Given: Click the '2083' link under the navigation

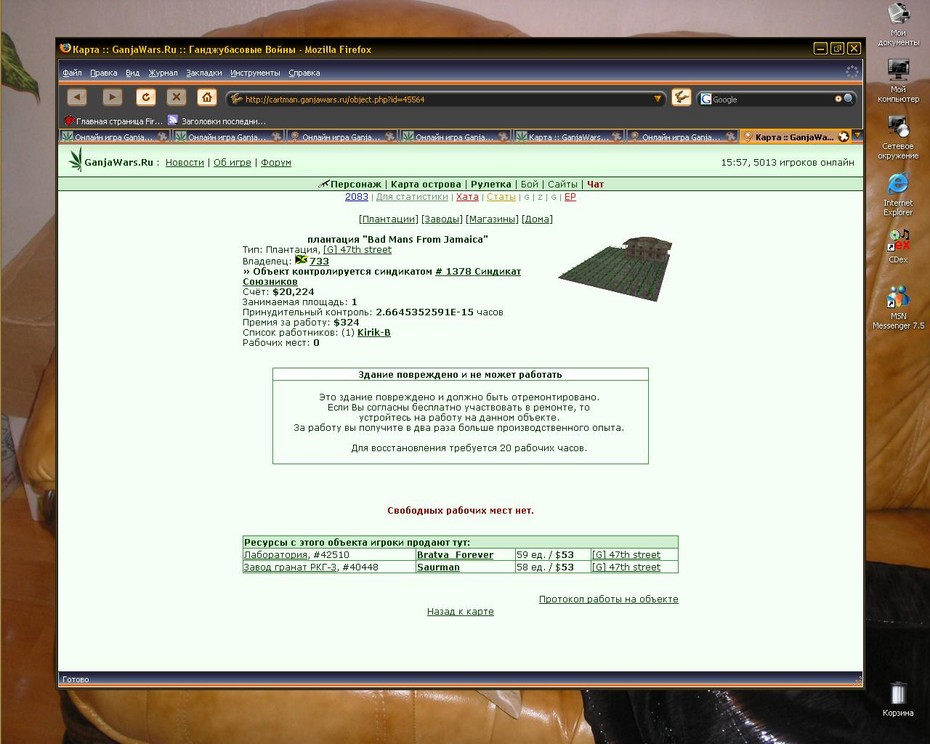Looking at the screenshot, I should pyautogui.click(x=356, y=196).
